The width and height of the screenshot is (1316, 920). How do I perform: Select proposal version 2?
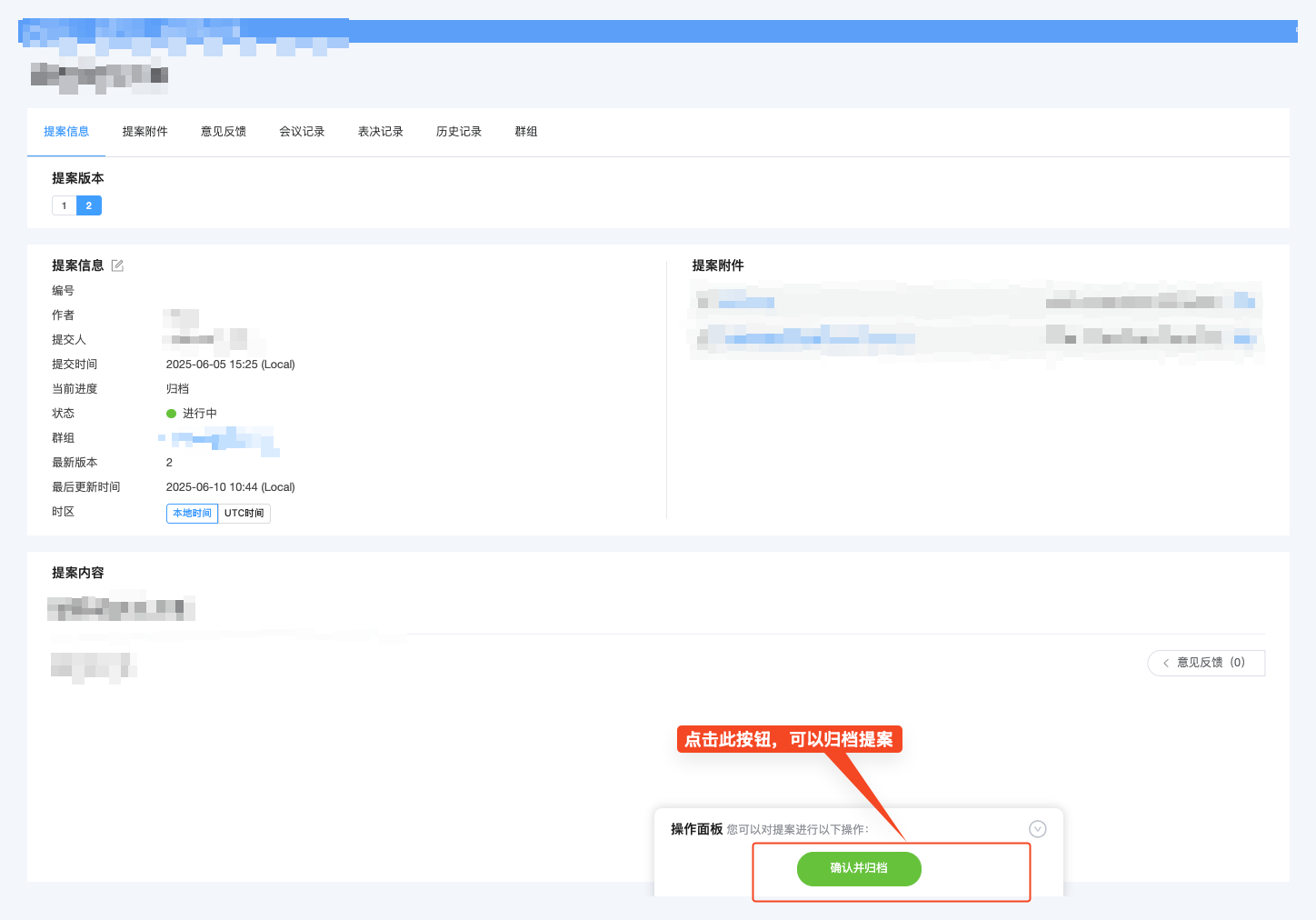(89, 206)
